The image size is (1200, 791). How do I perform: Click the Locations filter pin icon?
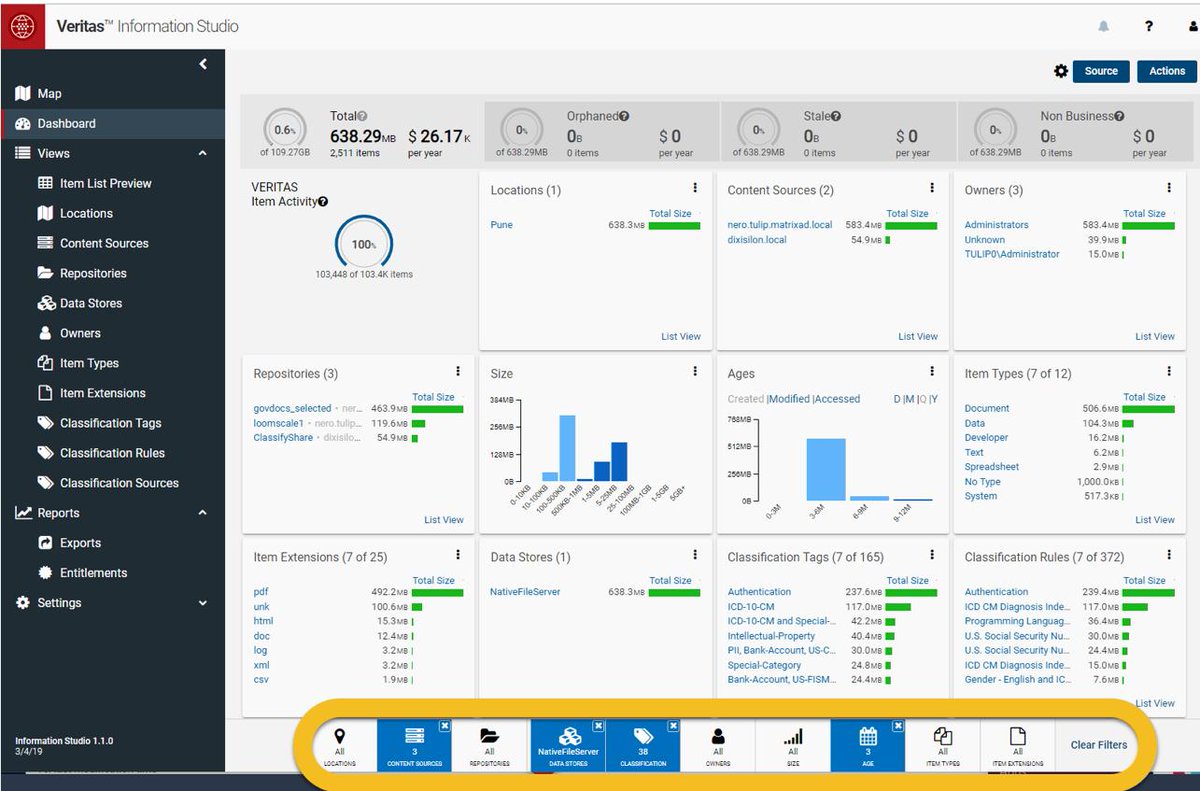pyautogui.click(x=339, y=737)
